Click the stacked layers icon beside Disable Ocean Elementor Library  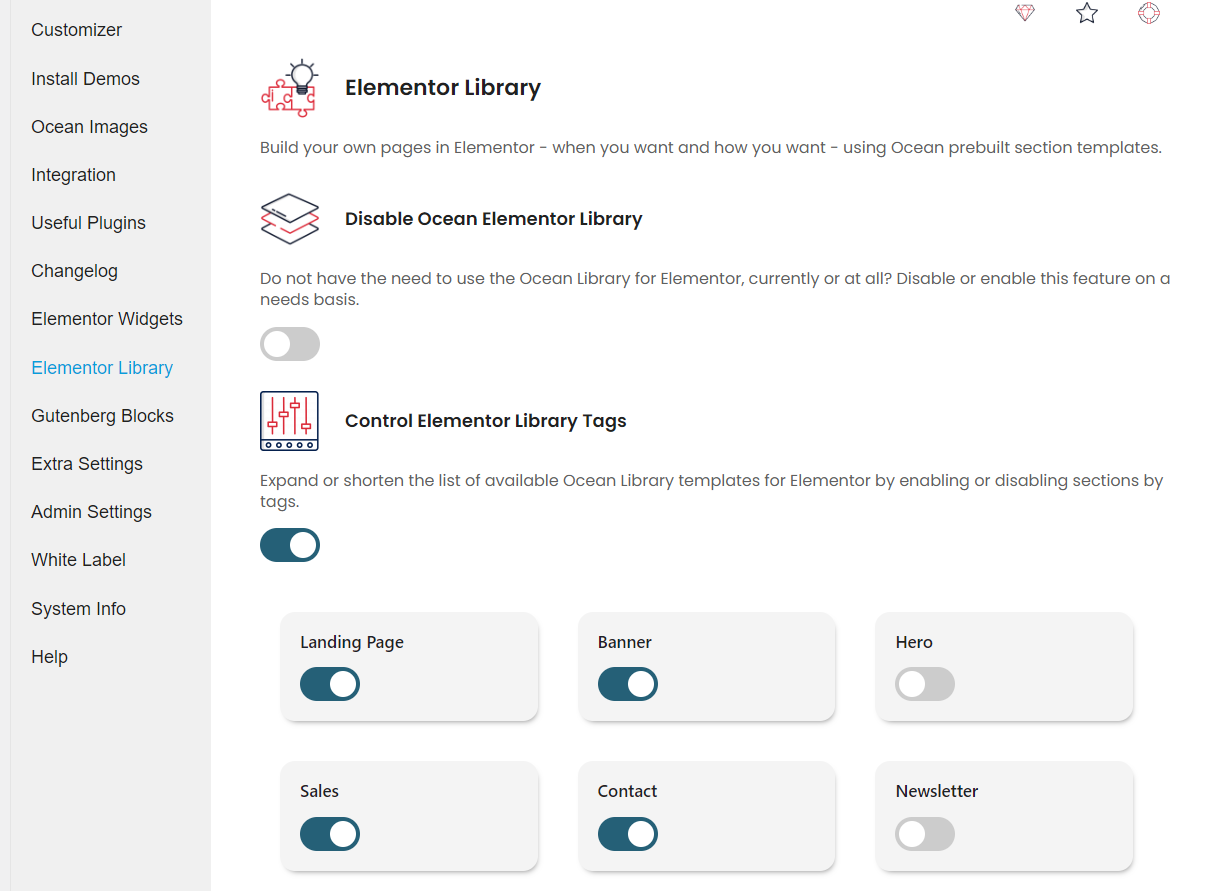point(289,219)
